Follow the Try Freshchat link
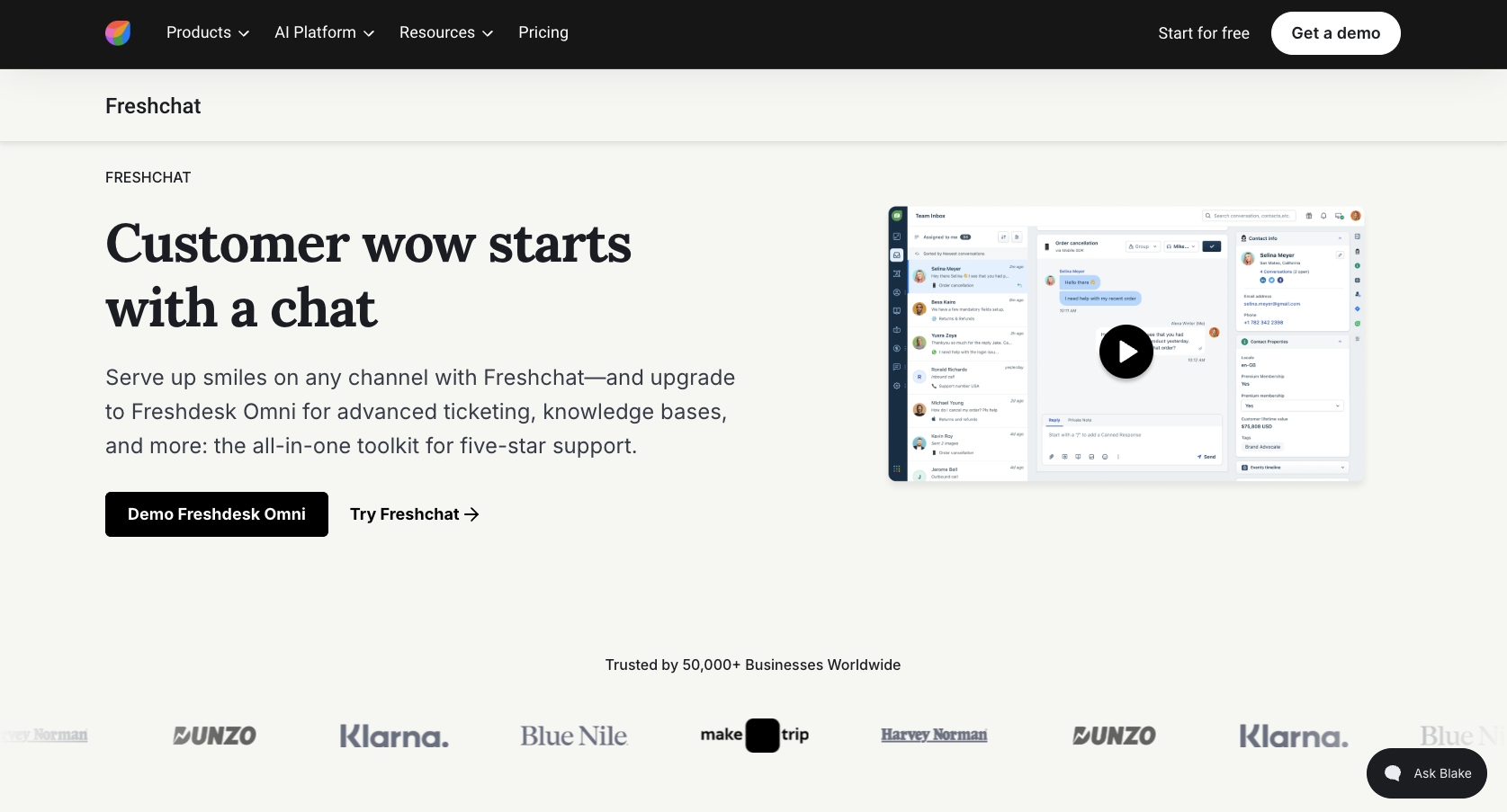The width and height of the screenshot is (1507, 812). click(x=414, y=514)
